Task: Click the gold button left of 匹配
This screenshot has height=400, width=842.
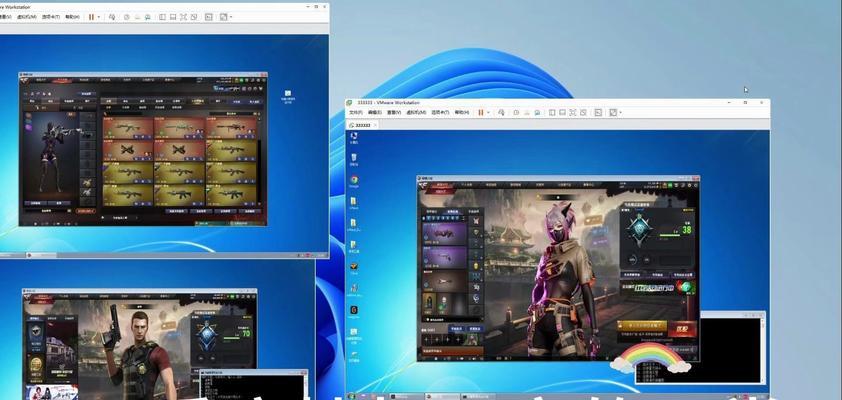Action: [x=642, y=325]
